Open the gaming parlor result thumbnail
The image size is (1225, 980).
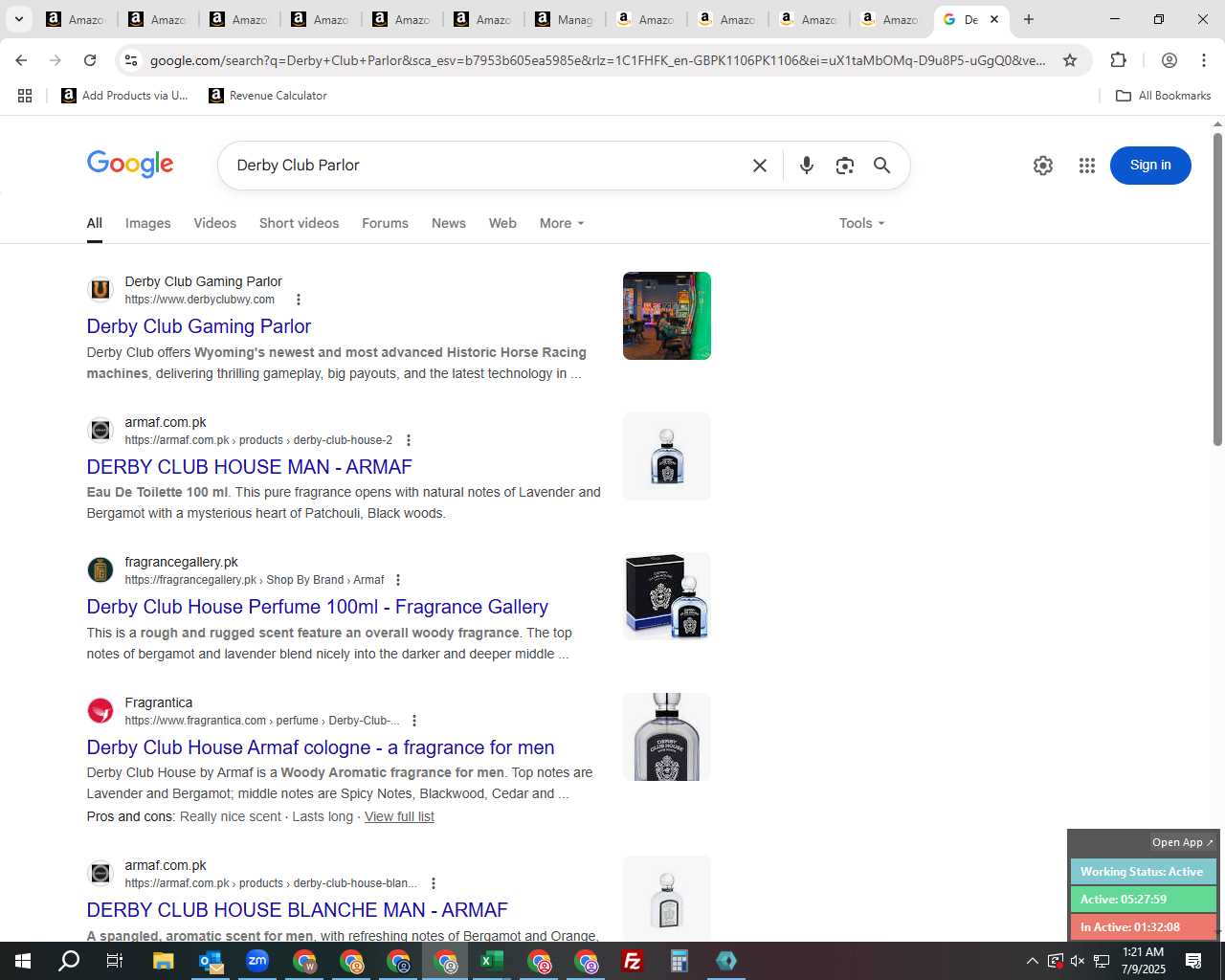pos(667,316)
